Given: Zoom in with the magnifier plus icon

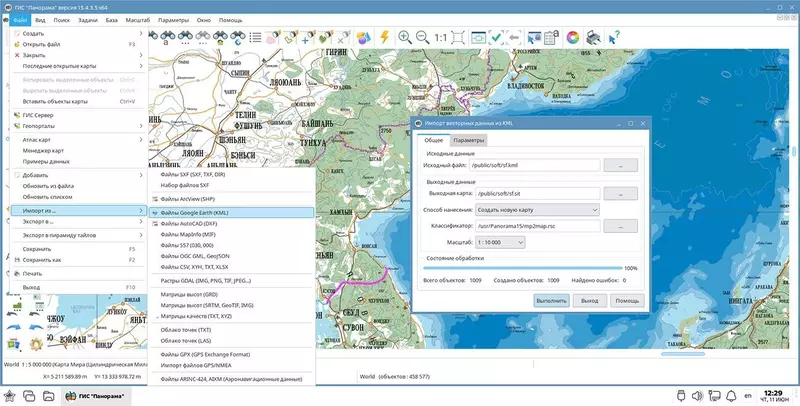Looking at the screenshot, I should 405,37.
